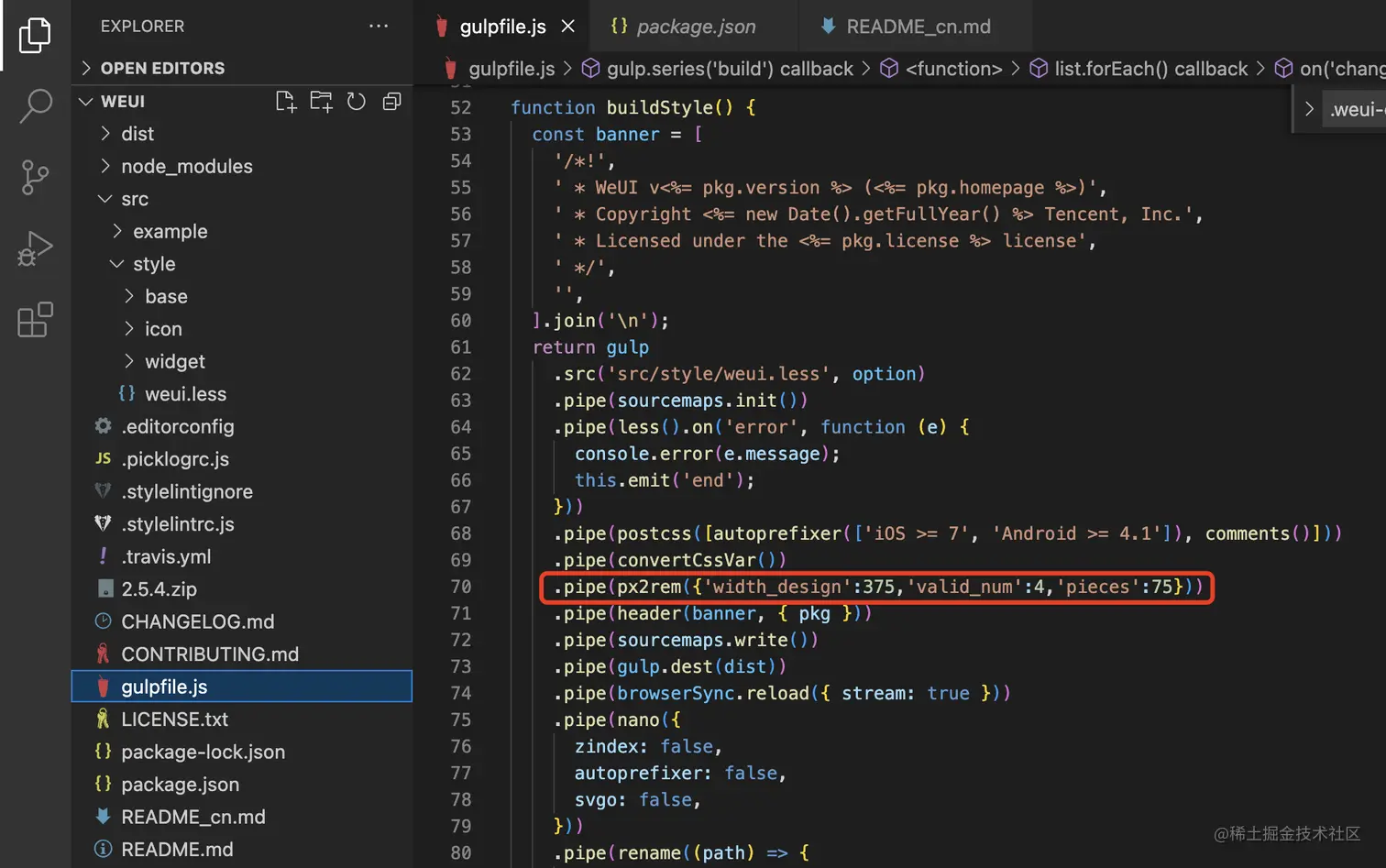Click line number 52 in gutter
1386x868 pixels.
pyautogui.click(x=460, y=107)
